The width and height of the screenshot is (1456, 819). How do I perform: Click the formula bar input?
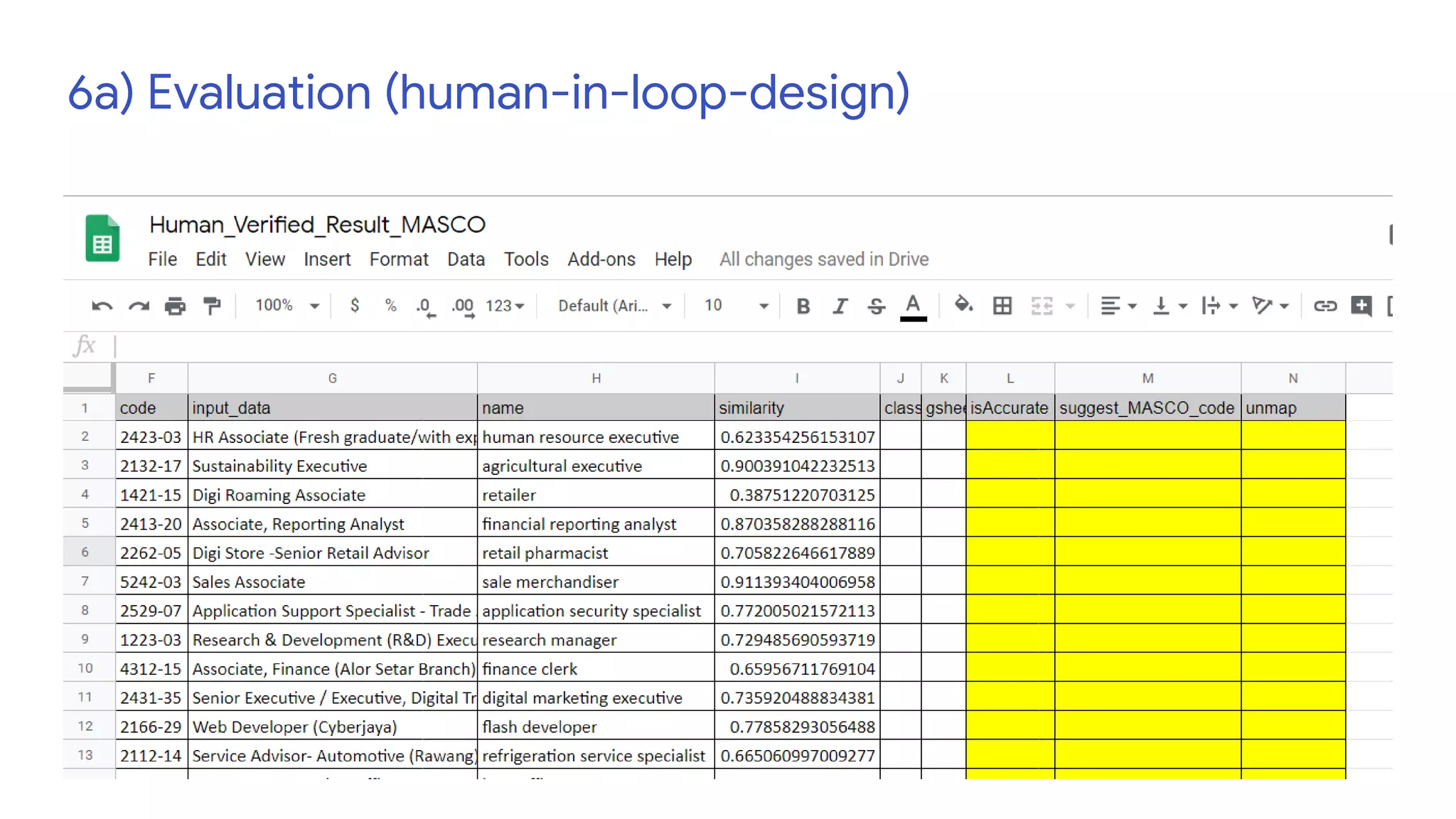[752, 346]
